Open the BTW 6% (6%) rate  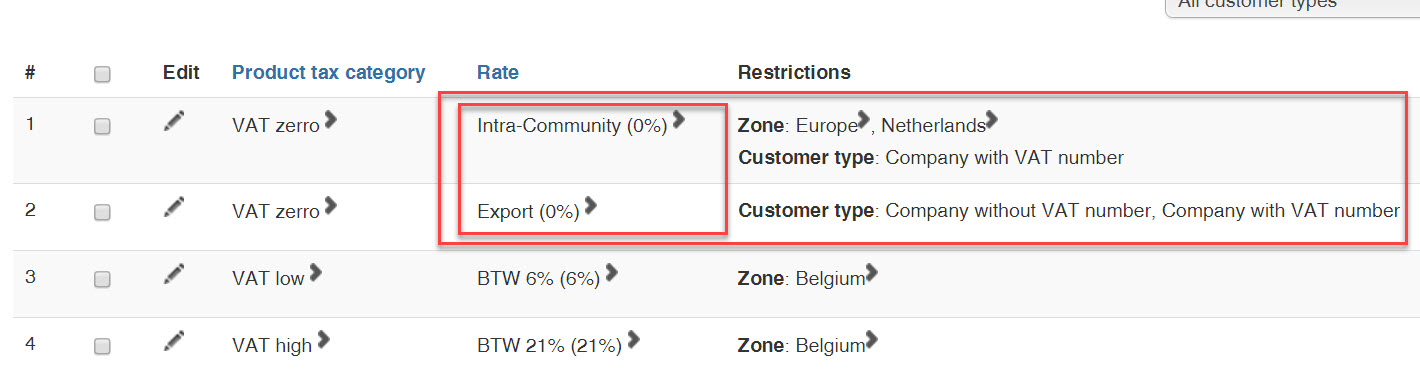[538, 279]
